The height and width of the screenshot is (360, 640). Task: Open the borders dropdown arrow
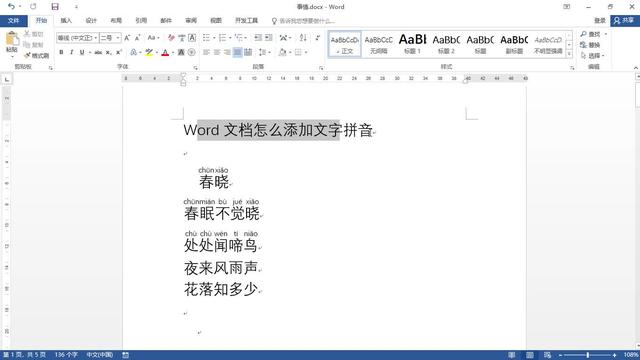(306, 52)
